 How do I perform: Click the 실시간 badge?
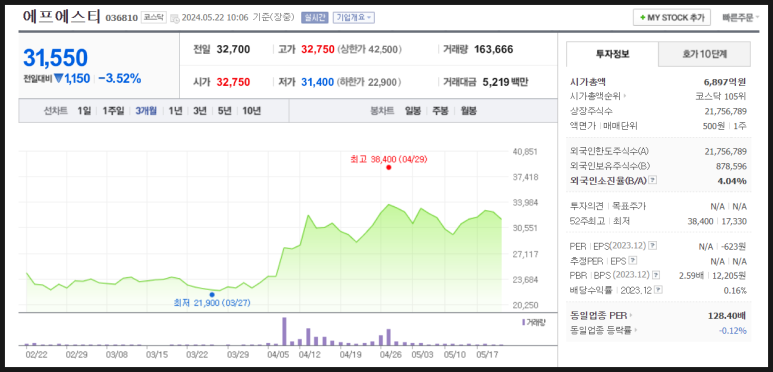(x=315, y=18)
